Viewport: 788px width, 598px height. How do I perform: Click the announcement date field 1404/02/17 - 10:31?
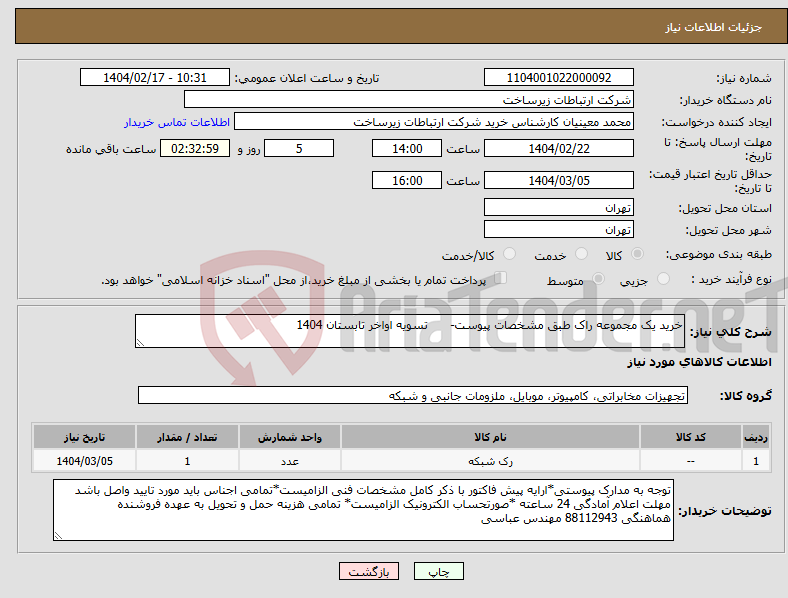155,77
